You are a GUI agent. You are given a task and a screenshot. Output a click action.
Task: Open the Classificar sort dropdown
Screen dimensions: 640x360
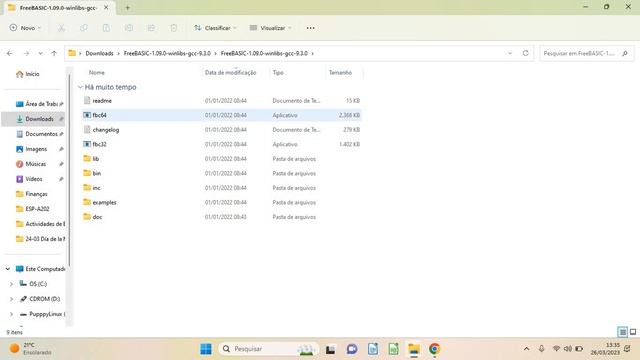pos(215,28)
